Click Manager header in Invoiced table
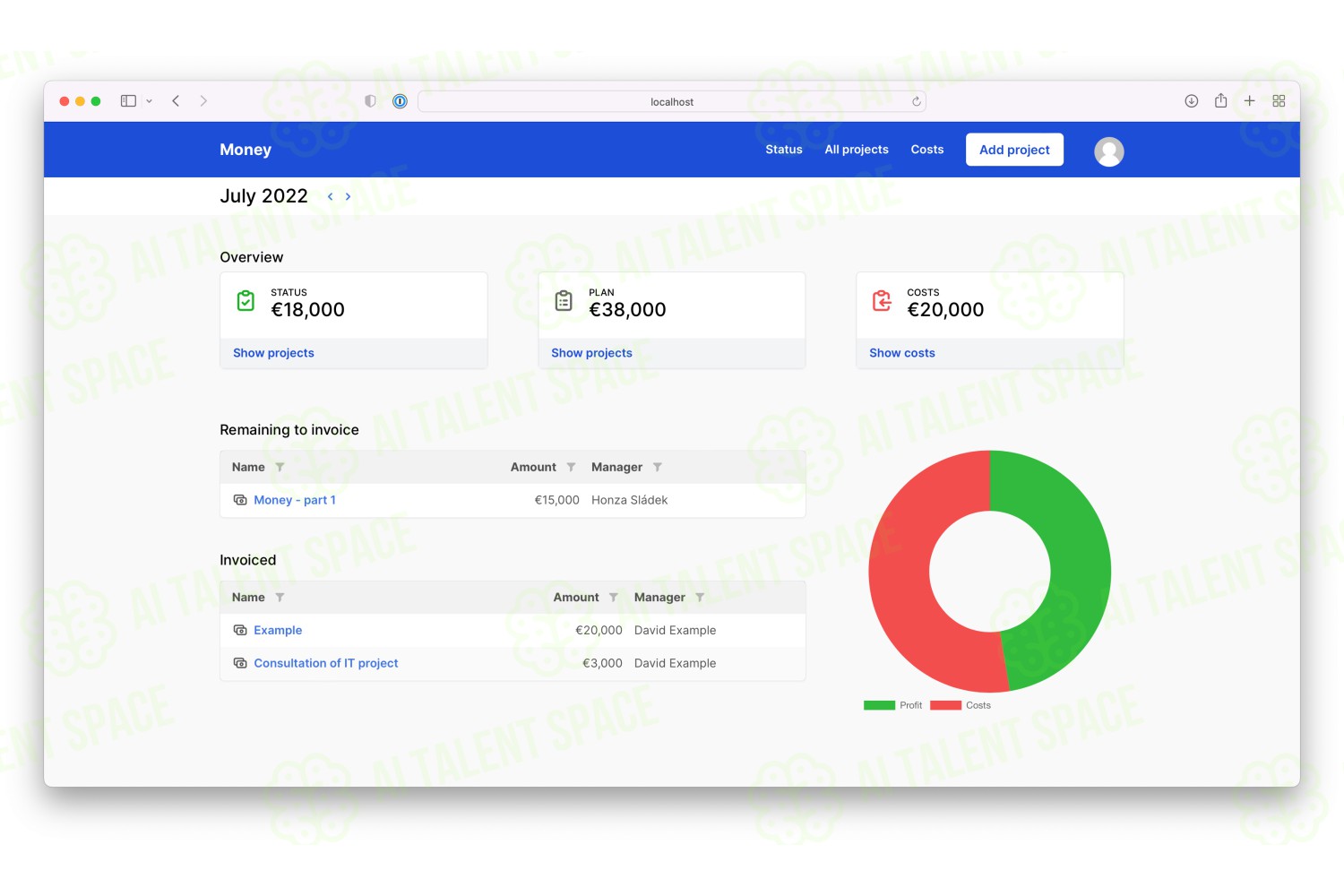 pos(659,598)
